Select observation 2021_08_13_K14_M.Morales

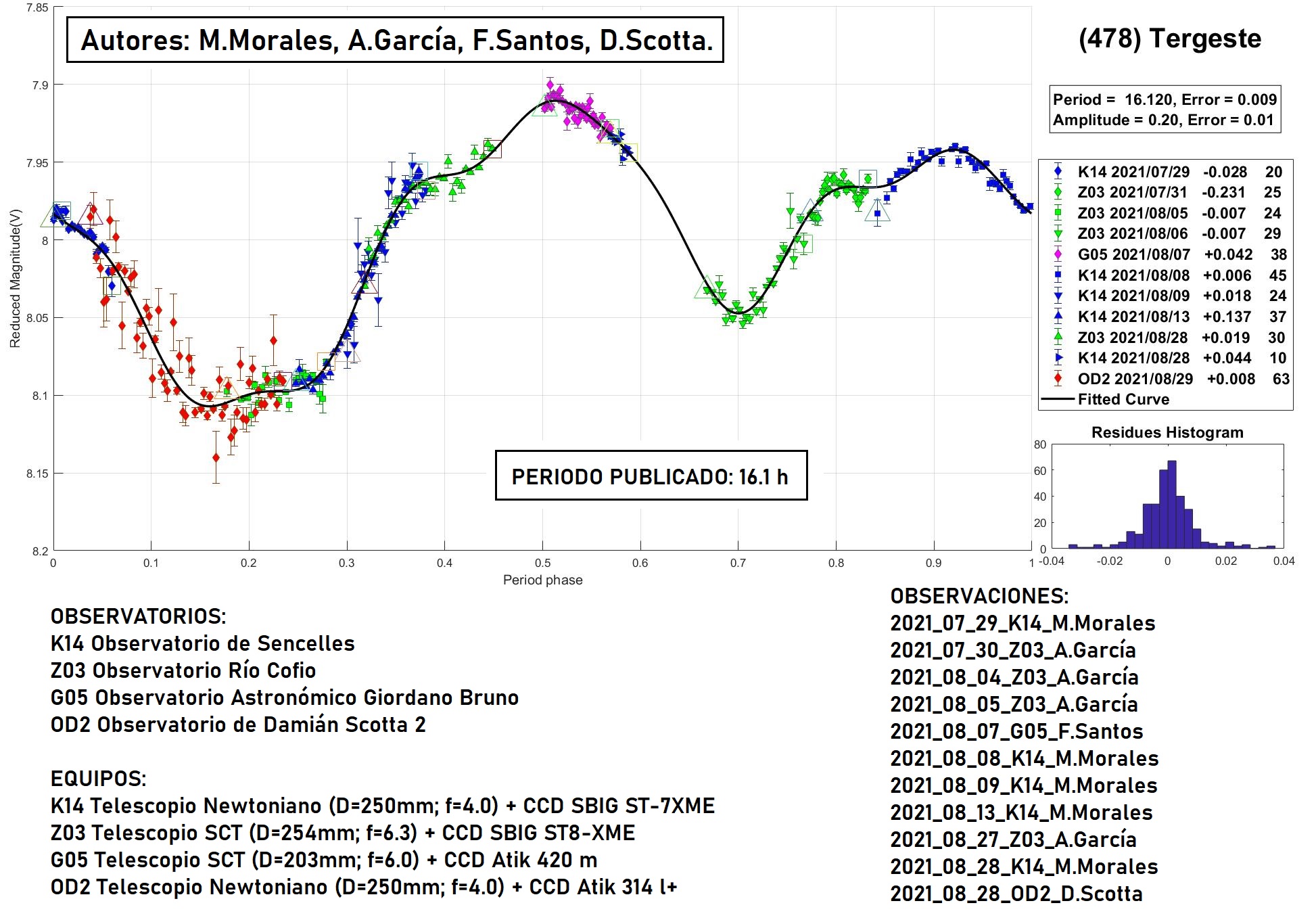1021,812
